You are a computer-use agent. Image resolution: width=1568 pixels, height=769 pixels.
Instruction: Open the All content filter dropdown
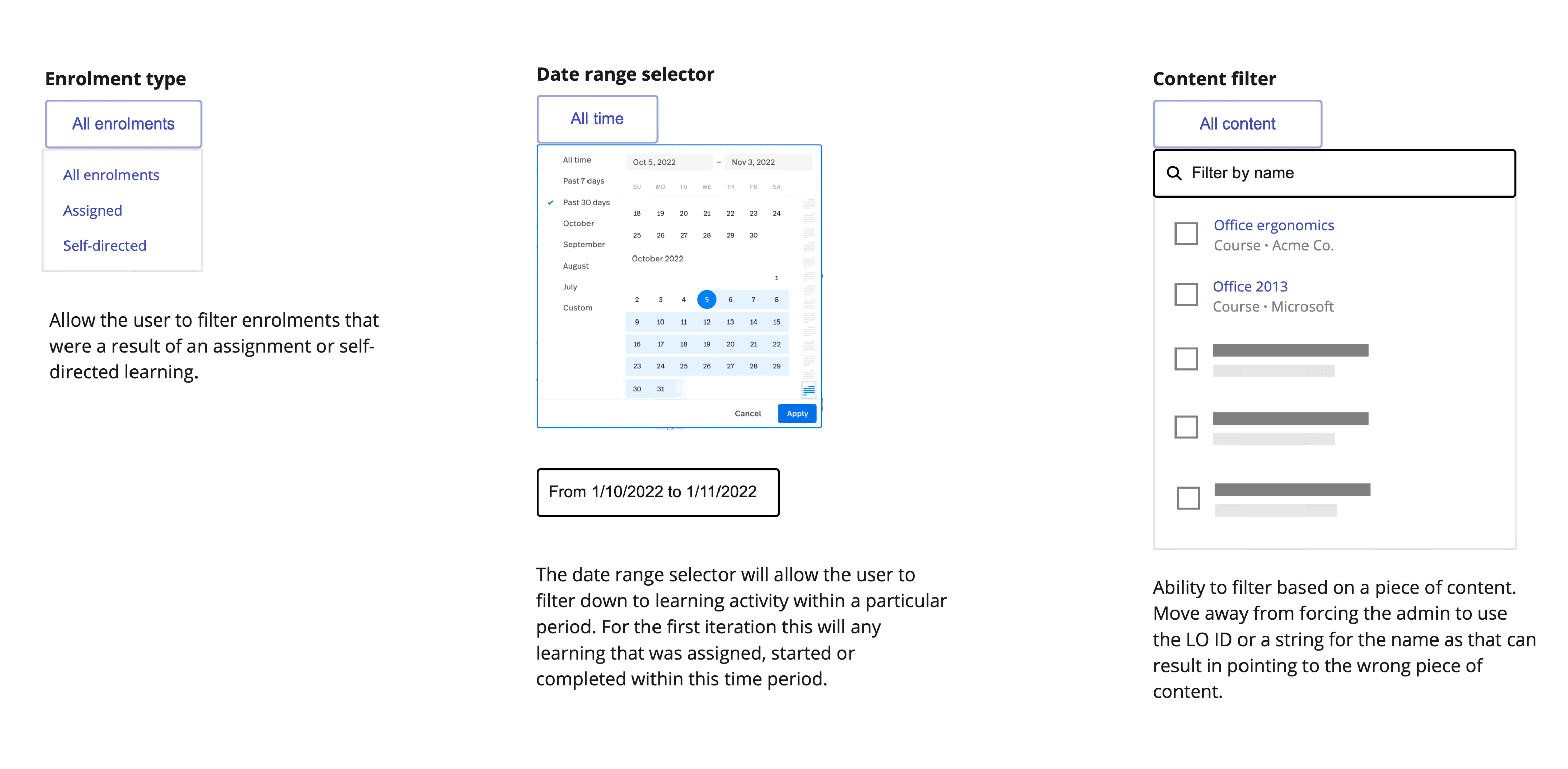point(1237,124)
